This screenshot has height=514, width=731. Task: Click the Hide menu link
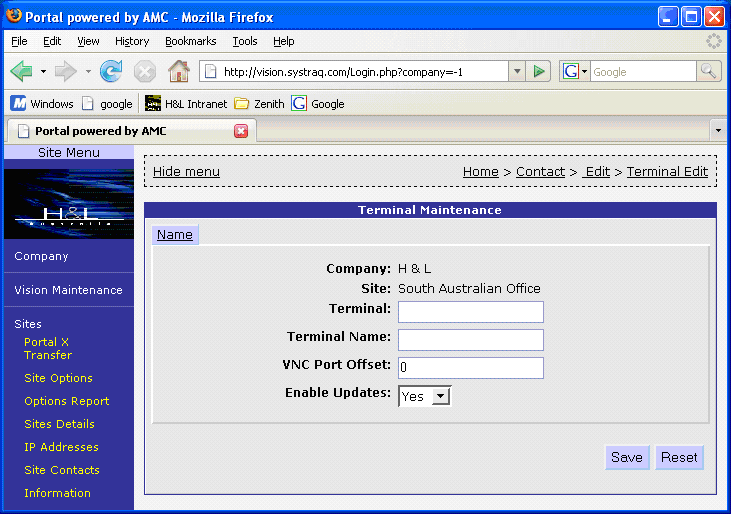tap(186, 171)
